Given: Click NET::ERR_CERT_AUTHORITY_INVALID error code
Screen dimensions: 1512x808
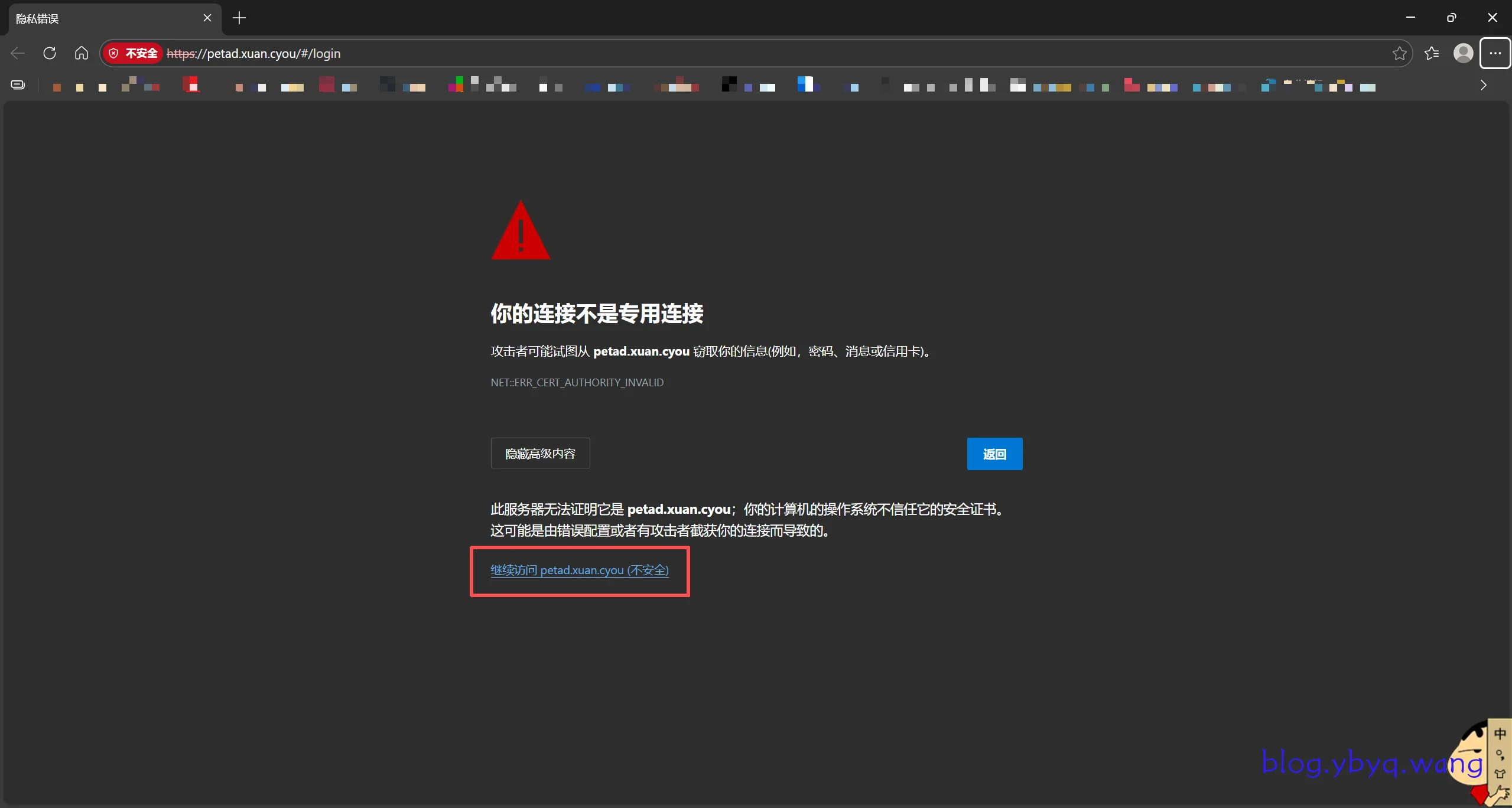Looking at the screenshot, I should point(577,383).
